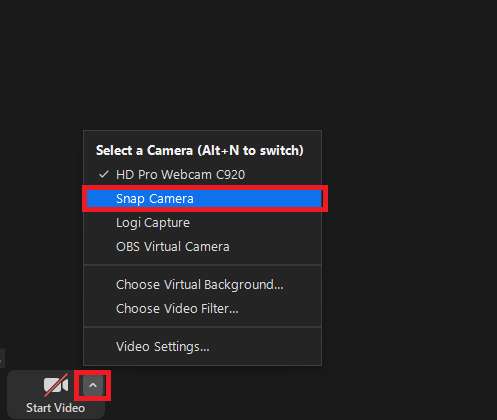Choose OBS Virtual Camera from list
The width and height of the screenshot is (497, 420).
tap(173, 247)
